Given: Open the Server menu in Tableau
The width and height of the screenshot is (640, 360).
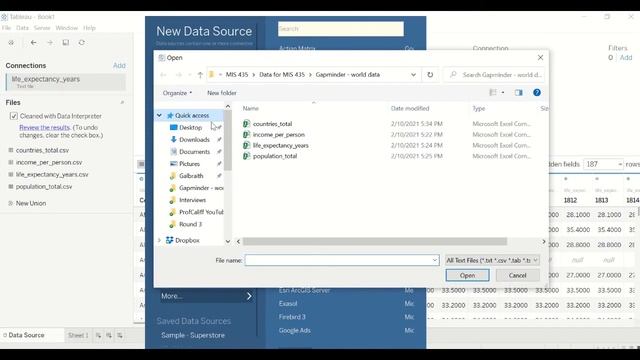Looking at the screenshot, I should 42,28.
